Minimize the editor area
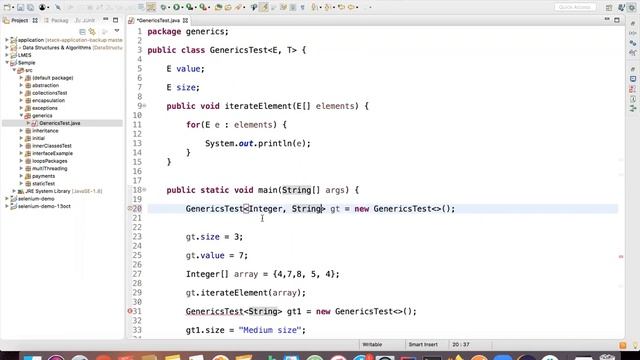Image resolution: width=640 pixels, height=360 pixels. [x=607, y=20]
